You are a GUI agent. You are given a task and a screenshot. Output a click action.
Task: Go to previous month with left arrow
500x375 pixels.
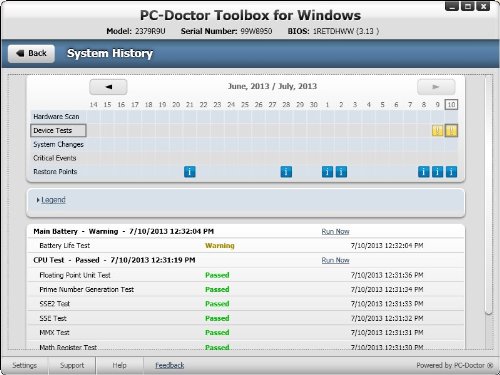[x=108, y=87]
